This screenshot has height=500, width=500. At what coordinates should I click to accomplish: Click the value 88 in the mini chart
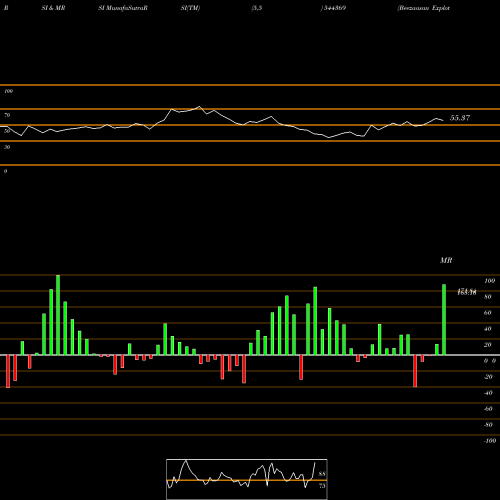tap(322, 474)
